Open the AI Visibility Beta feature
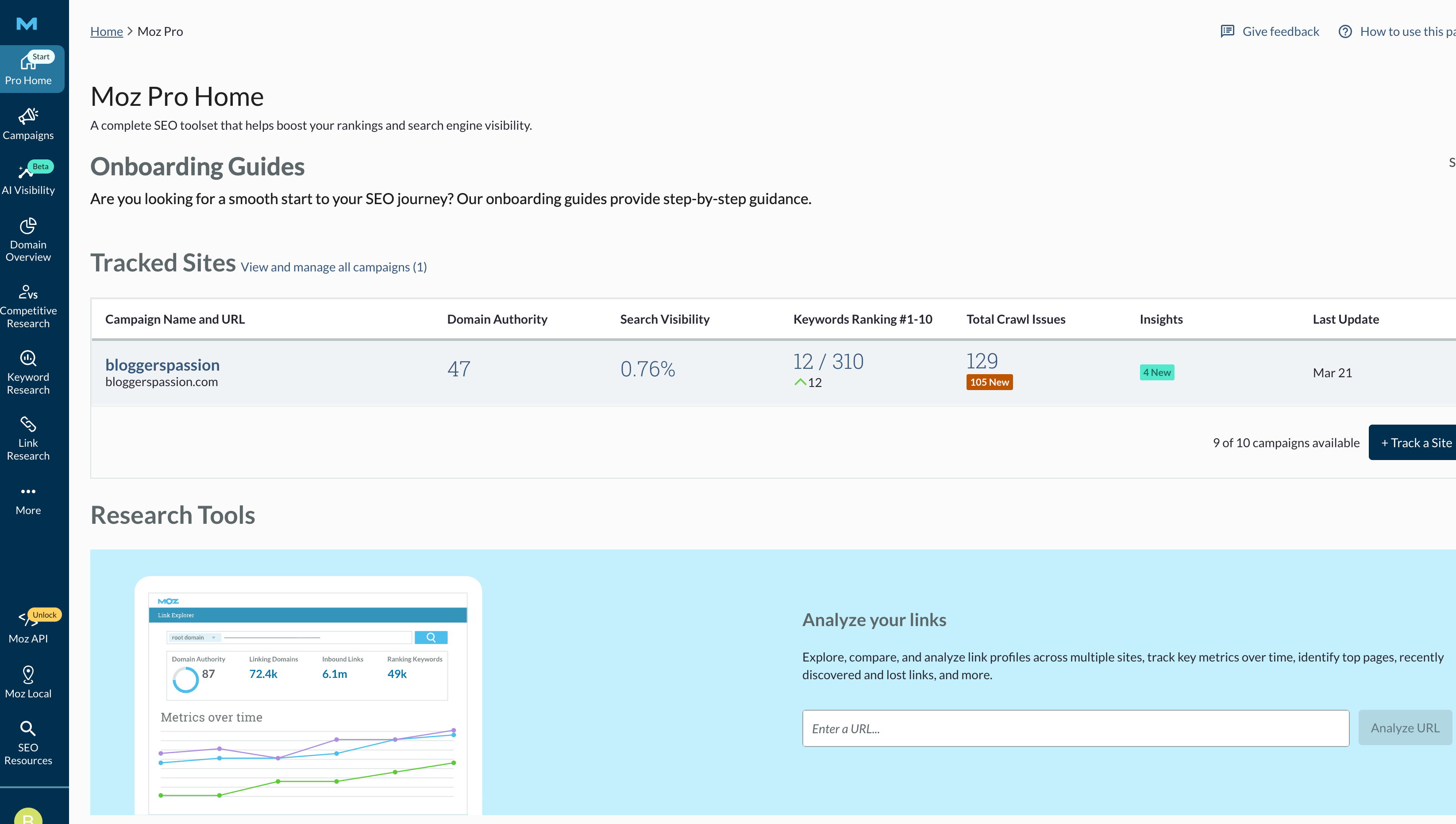 [28, 177]
